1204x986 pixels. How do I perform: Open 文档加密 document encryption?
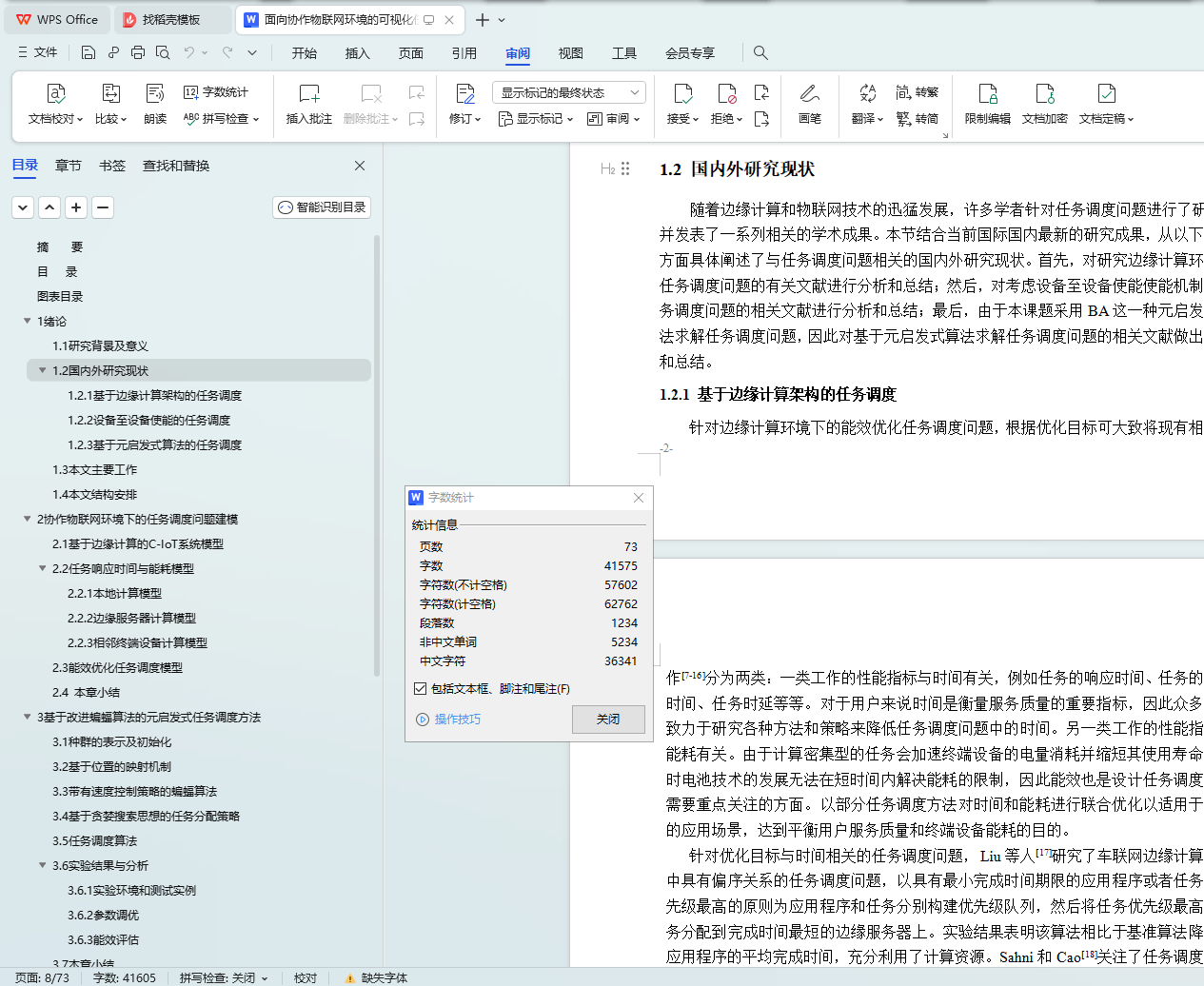click(1045, 104)
